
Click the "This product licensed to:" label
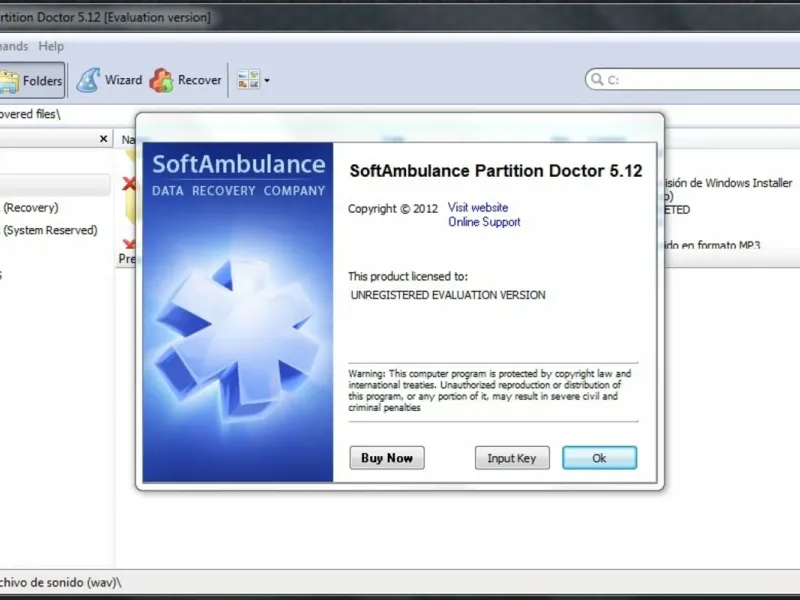[x=408, y=277]
